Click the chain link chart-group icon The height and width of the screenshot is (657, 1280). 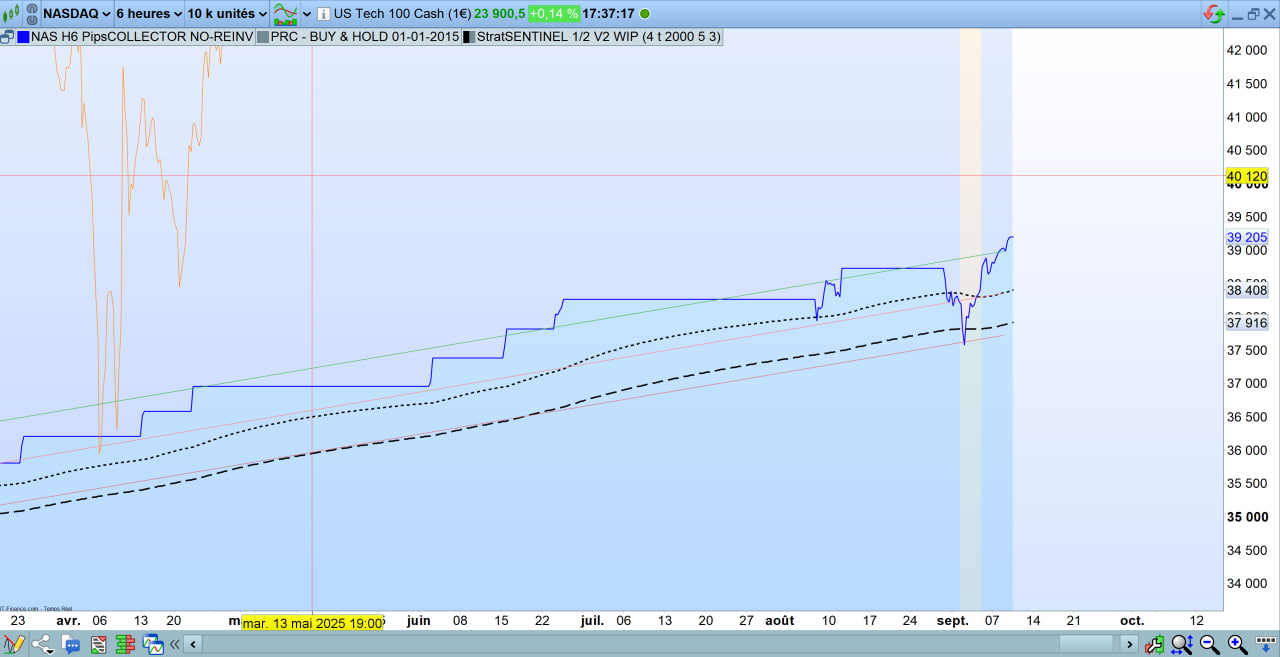click(x=31, y=14)
